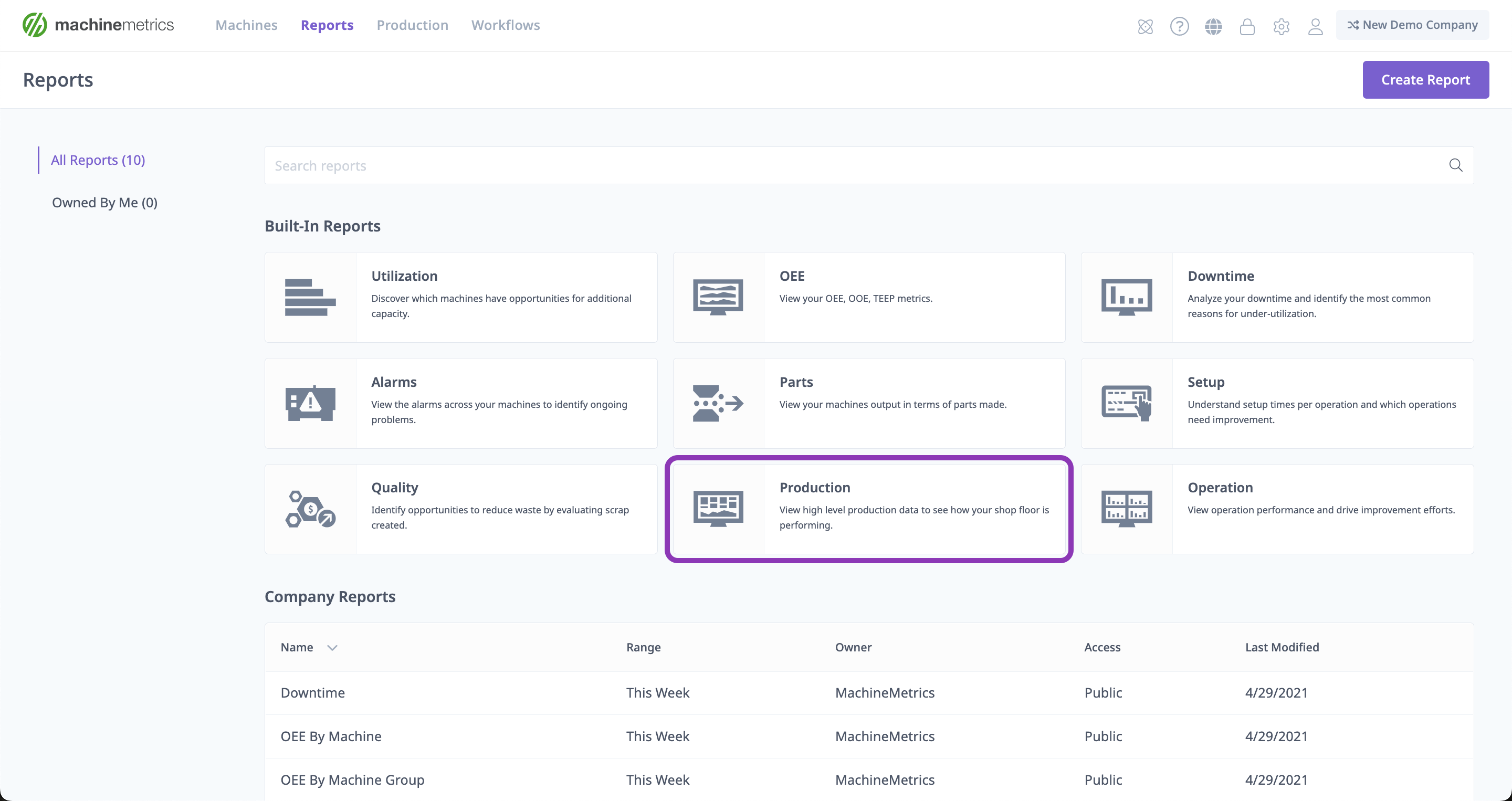
Task: Click This Week in OEE By Machine Group row
Action: (657, 780)
